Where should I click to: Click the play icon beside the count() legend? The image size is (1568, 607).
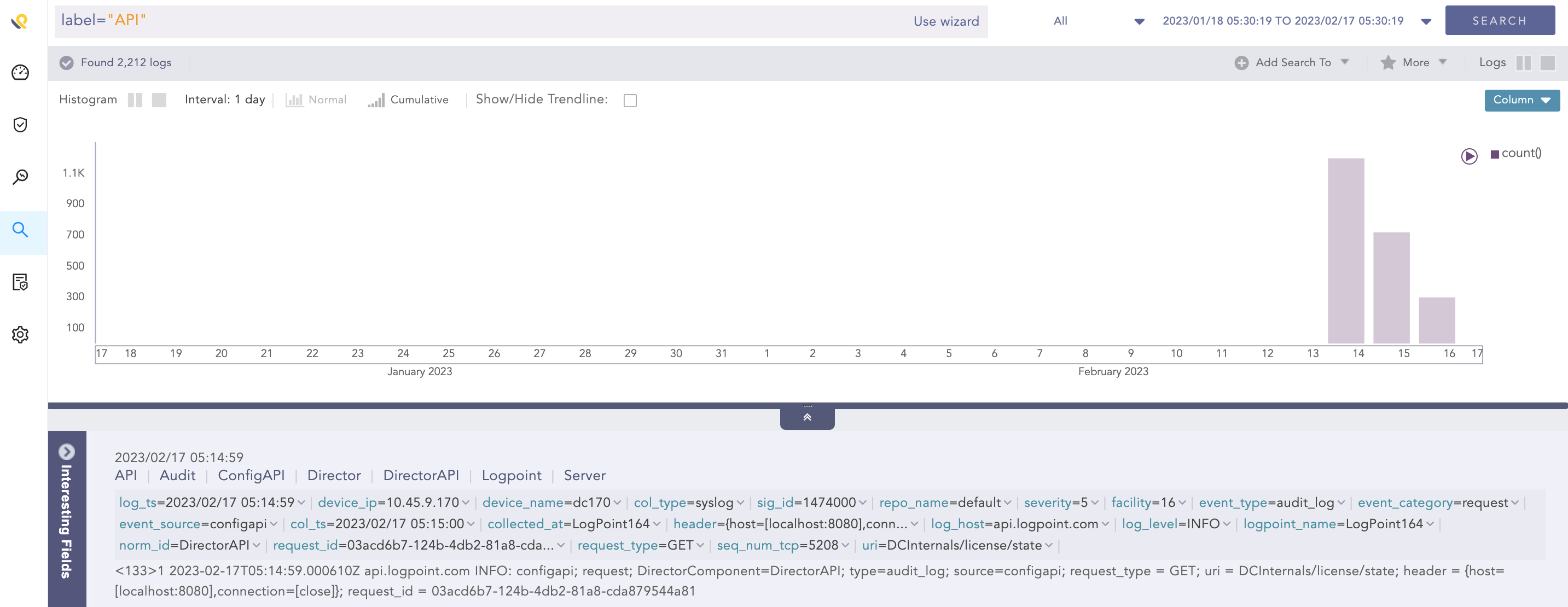click(x=1470, y=156)
